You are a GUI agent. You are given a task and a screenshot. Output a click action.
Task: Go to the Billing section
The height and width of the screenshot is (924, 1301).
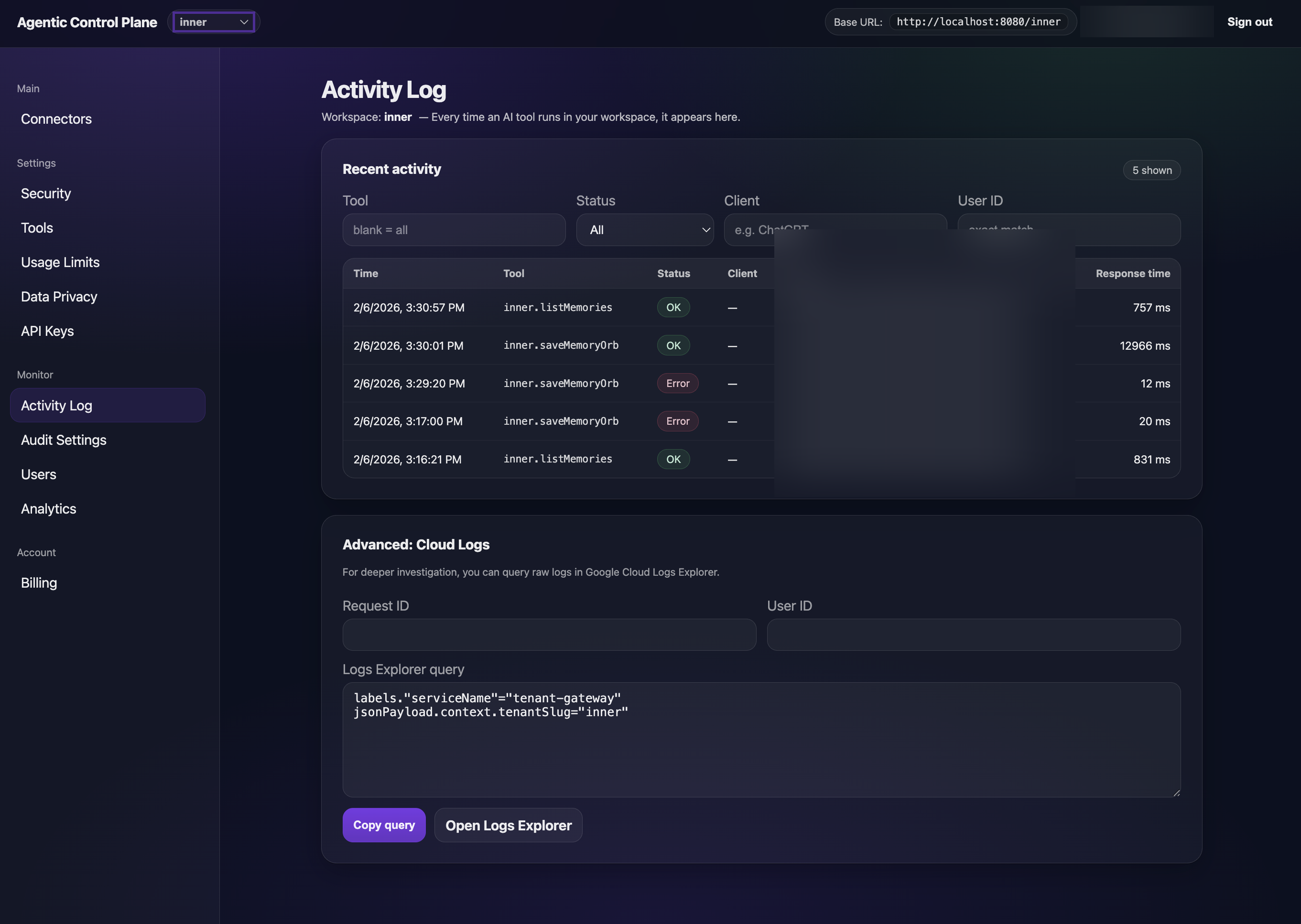click(x=39, y=582)
